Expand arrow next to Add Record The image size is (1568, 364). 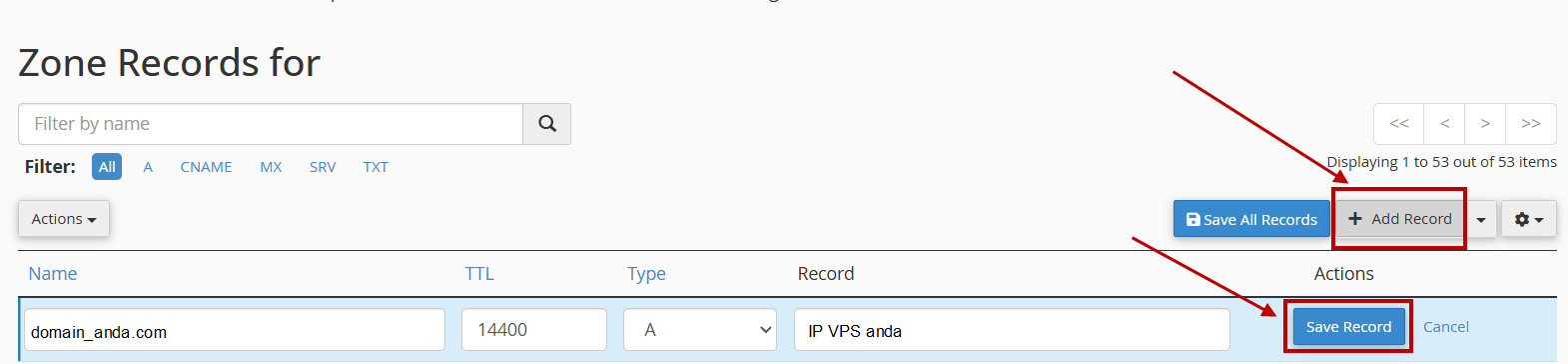tap(1481, 219)
